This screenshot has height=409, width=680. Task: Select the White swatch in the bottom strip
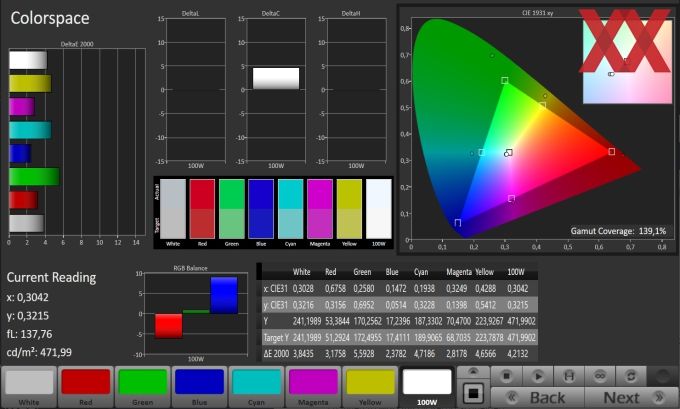(29, 386)
